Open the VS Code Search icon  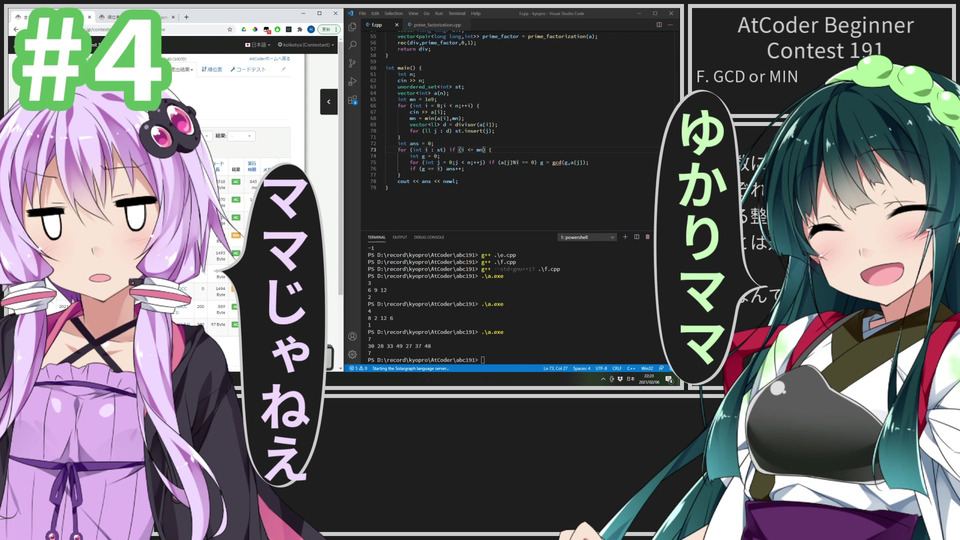point(352,45)
